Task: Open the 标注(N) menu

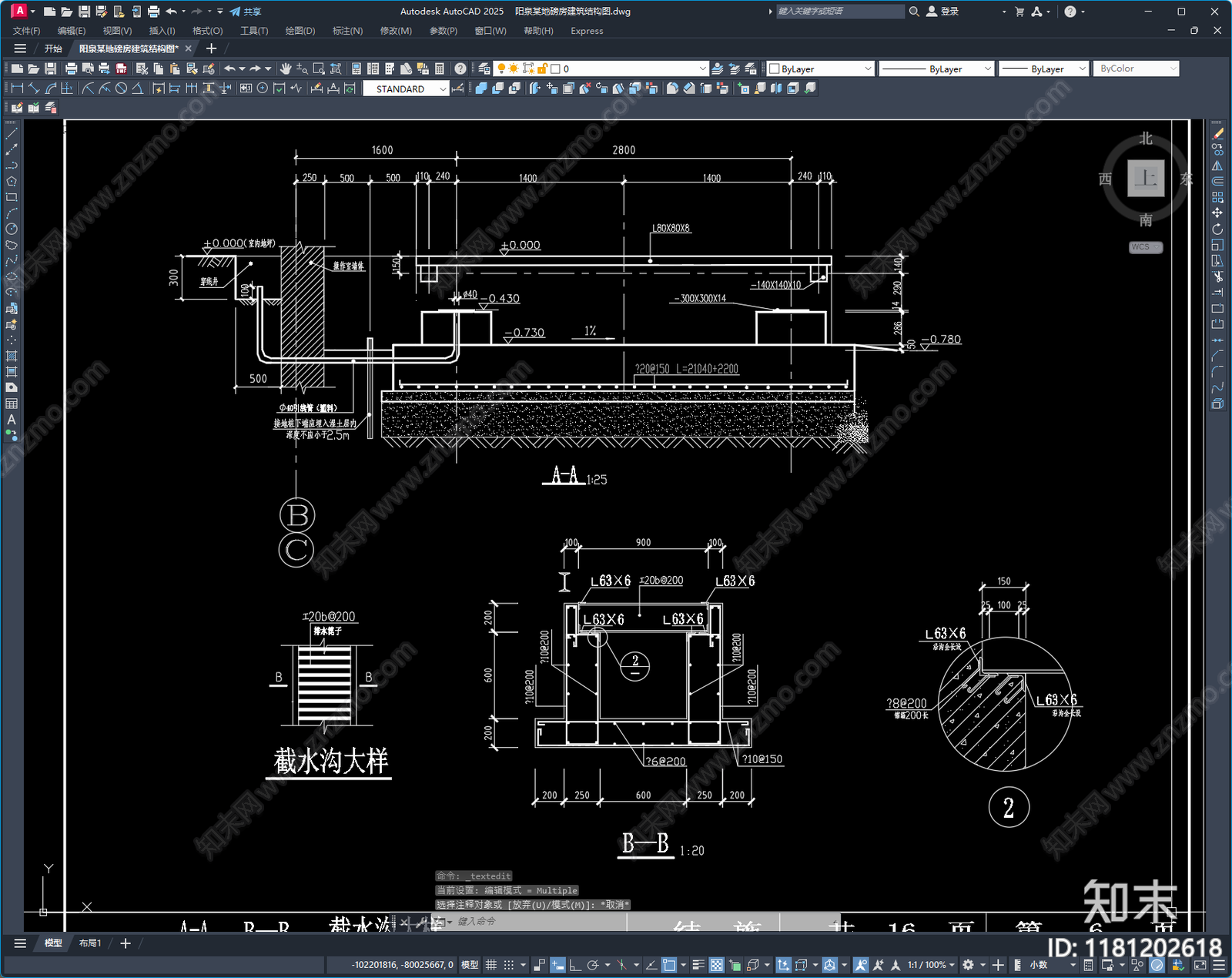Action: coord(347,31)
